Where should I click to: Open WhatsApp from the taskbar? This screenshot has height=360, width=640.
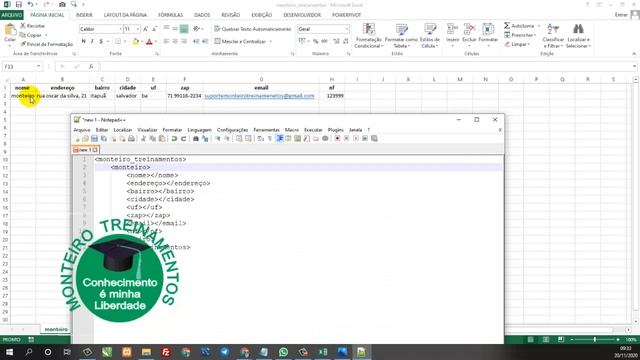283,352
